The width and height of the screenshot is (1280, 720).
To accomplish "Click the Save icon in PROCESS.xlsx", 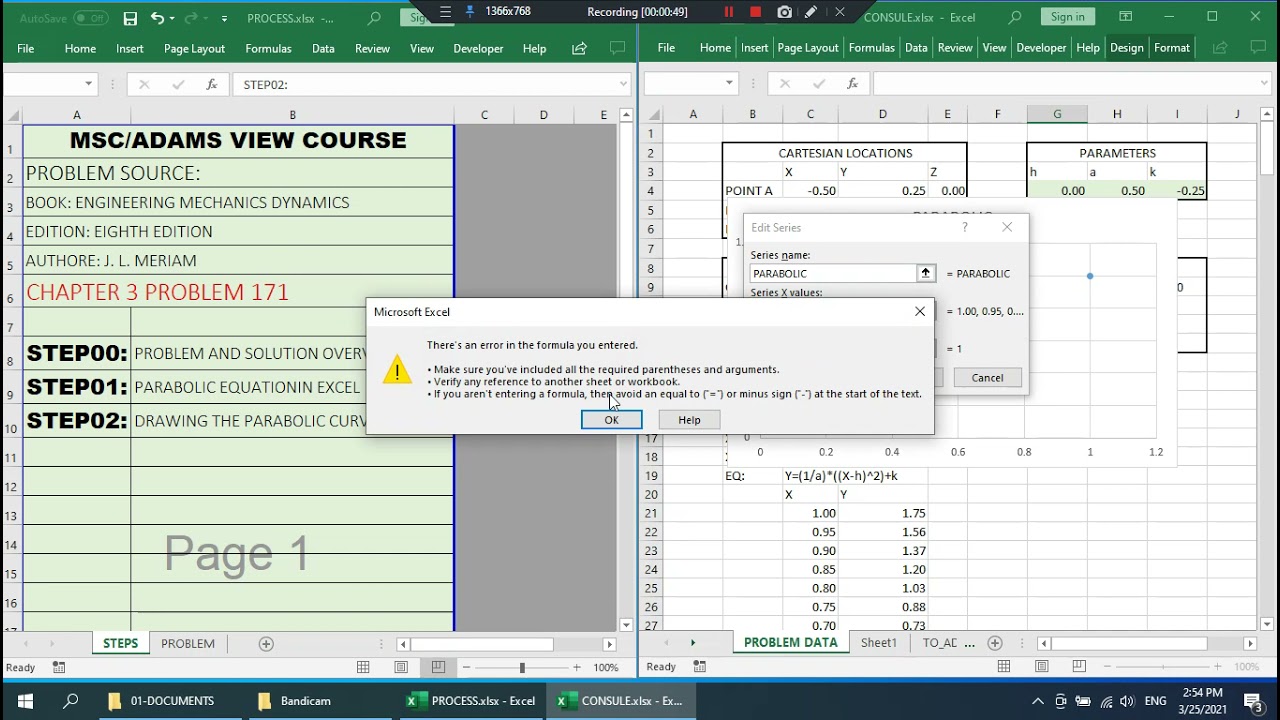I will coord(130,18).
